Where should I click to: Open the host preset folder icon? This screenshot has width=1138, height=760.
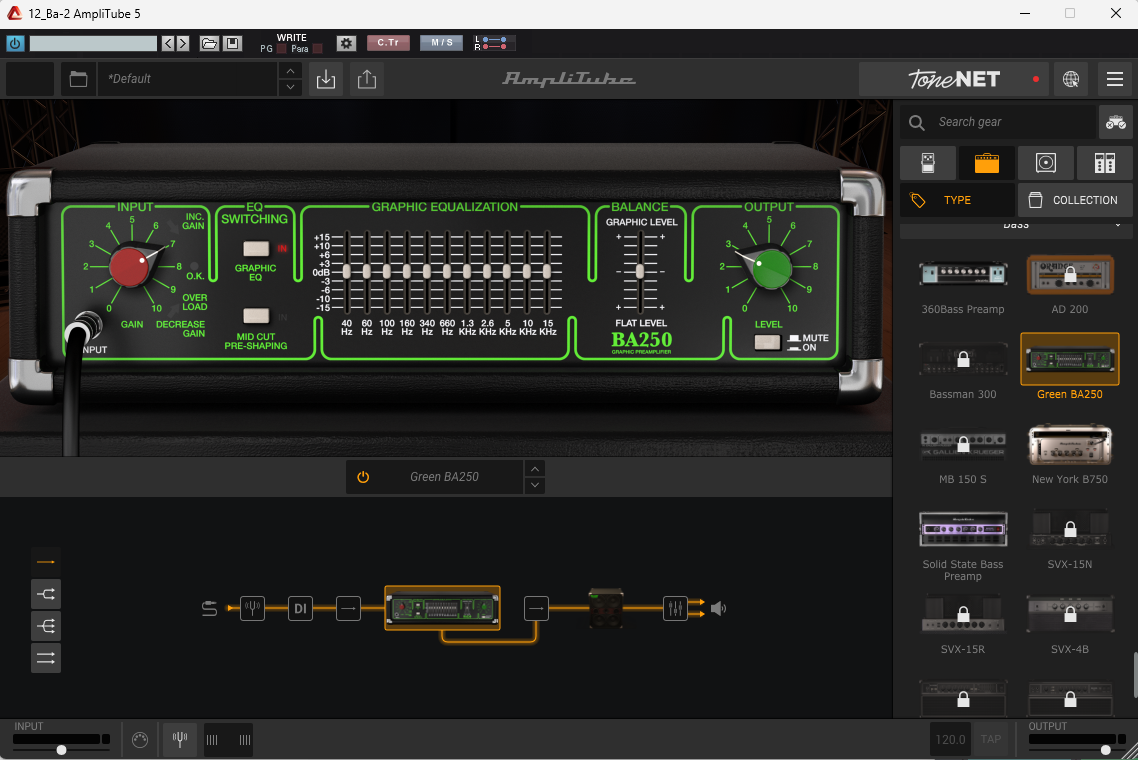[209, 44]
